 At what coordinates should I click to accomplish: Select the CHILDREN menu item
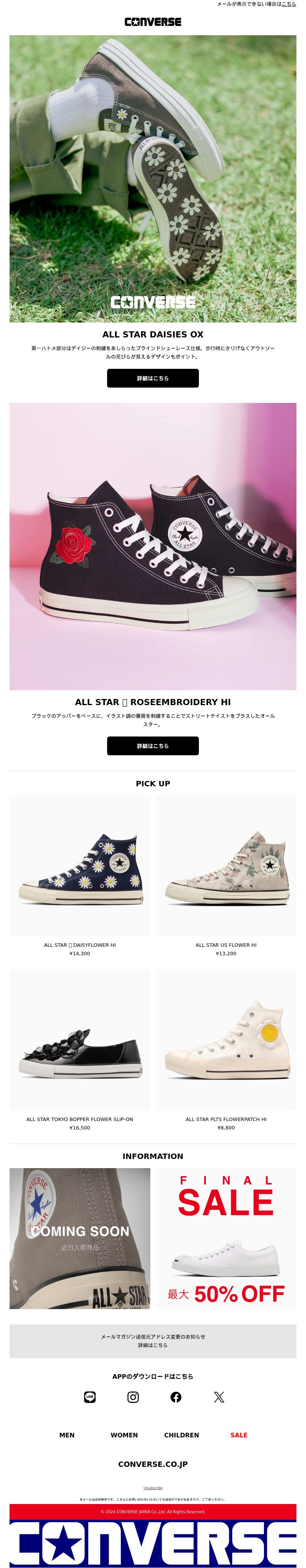click(x=181, y=1435)
